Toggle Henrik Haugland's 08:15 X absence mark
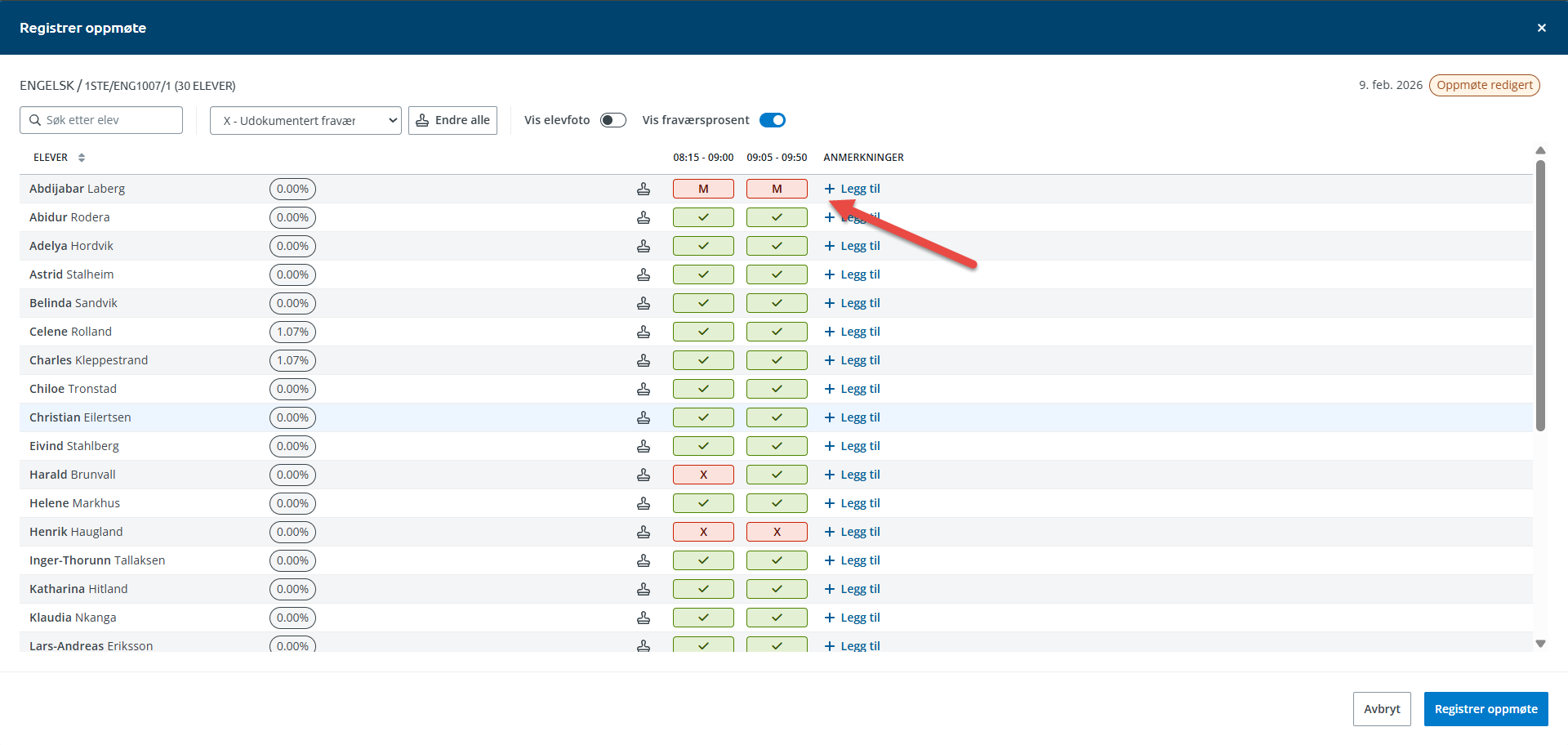The width and height of the screenshot is (1568, 745). (703, 532)
